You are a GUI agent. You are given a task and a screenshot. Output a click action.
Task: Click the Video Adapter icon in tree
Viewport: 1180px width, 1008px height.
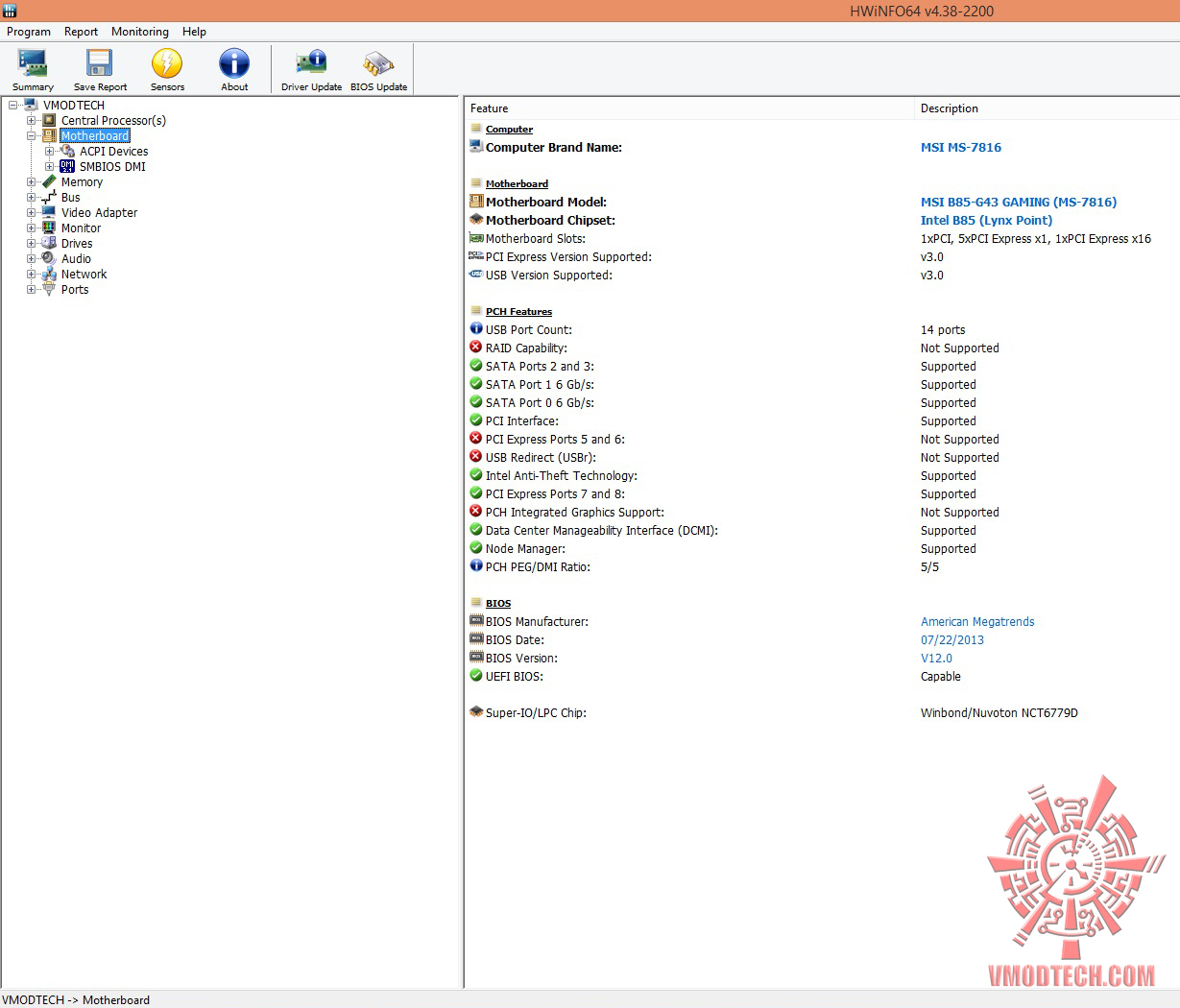[x=49, y=213]
